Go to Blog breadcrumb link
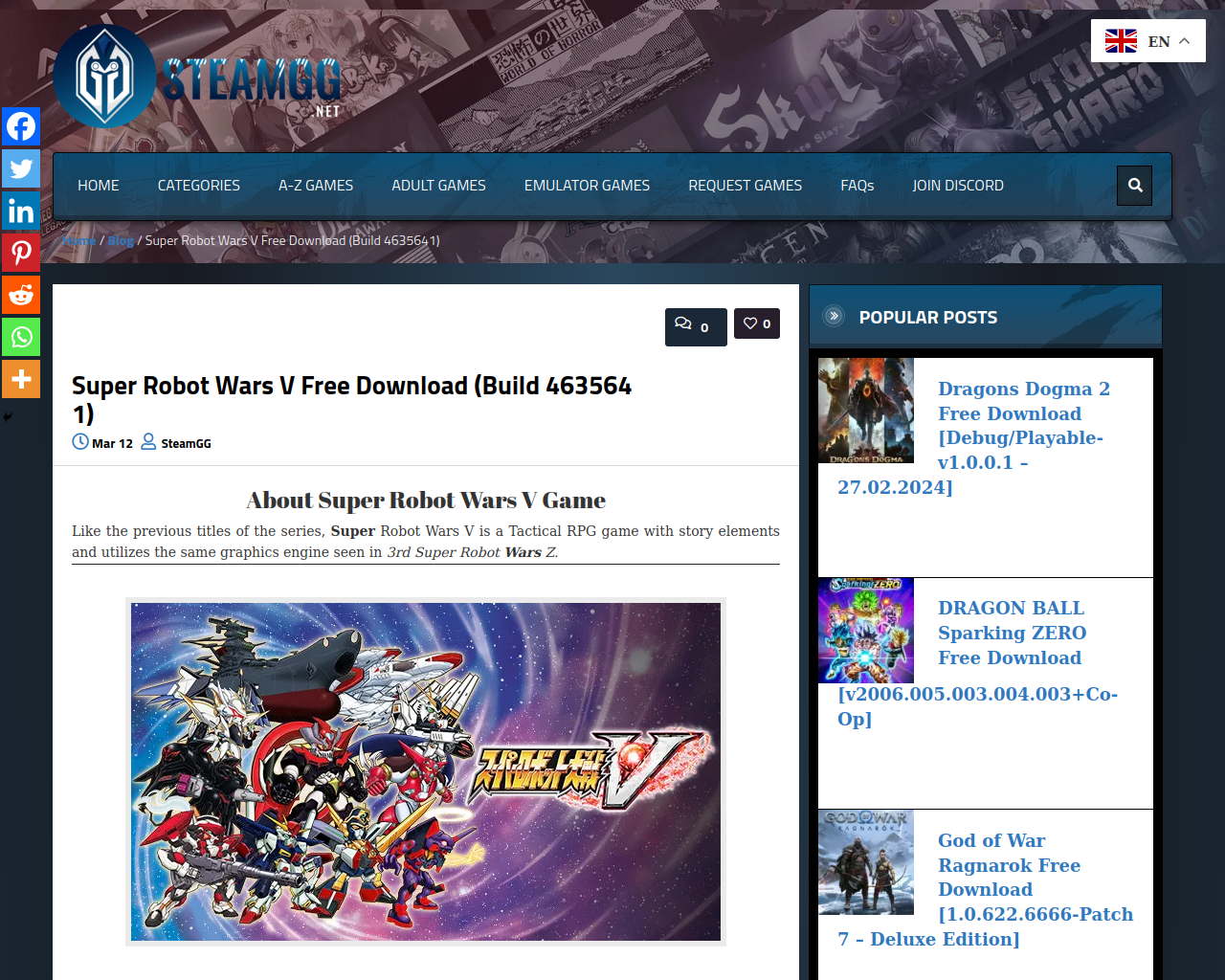The image size is (1225, 980). (x=121, y=240)
